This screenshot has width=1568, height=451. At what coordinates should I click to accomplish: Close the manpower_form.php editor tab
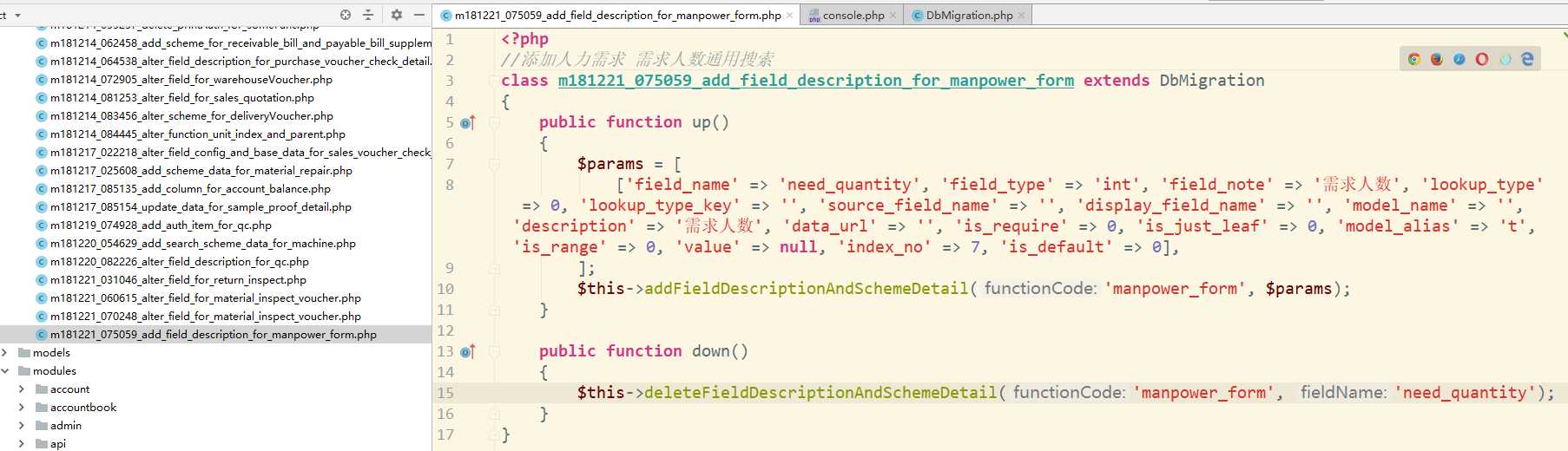[789, 16]
